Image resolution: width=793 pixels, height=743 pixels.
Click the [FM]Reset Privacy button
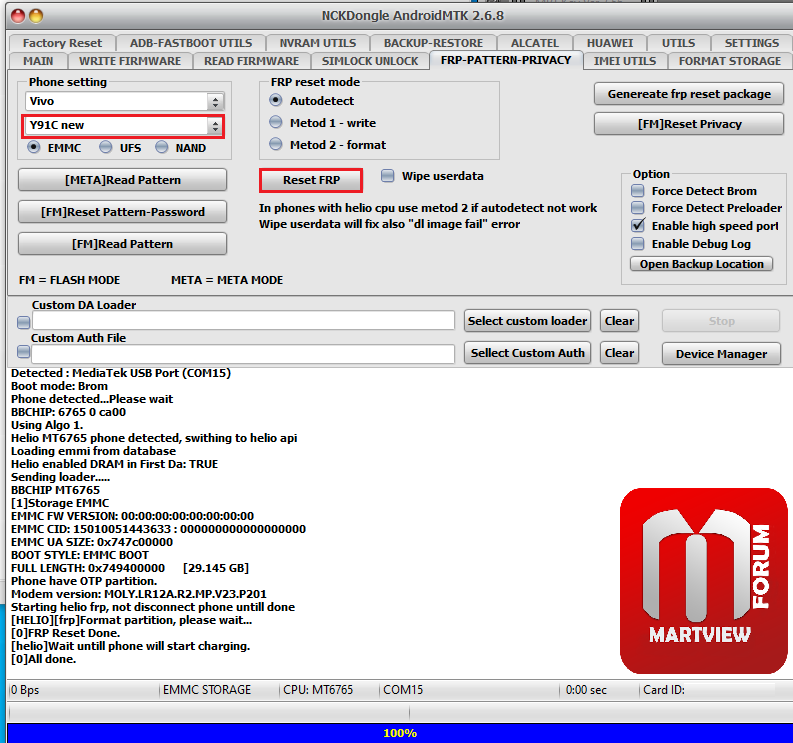[x=689, y=124]
